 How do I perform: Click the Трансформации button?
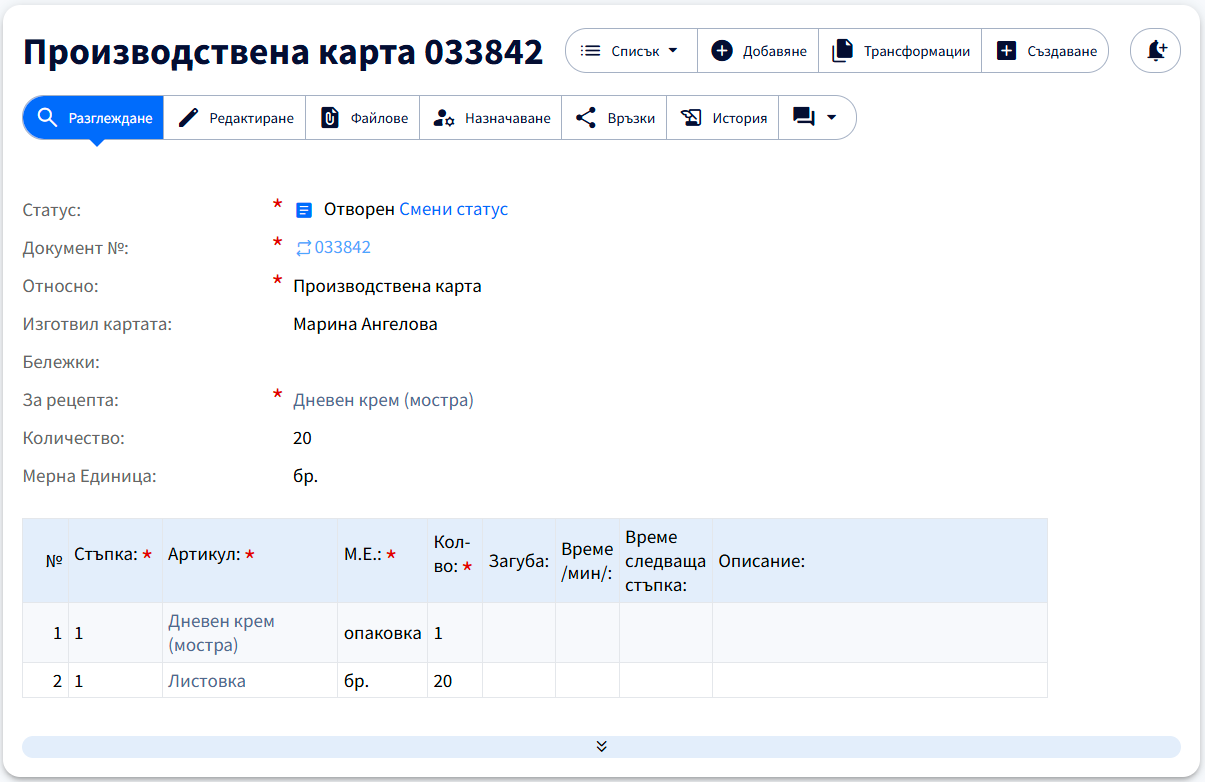click(x=899, y=50)
